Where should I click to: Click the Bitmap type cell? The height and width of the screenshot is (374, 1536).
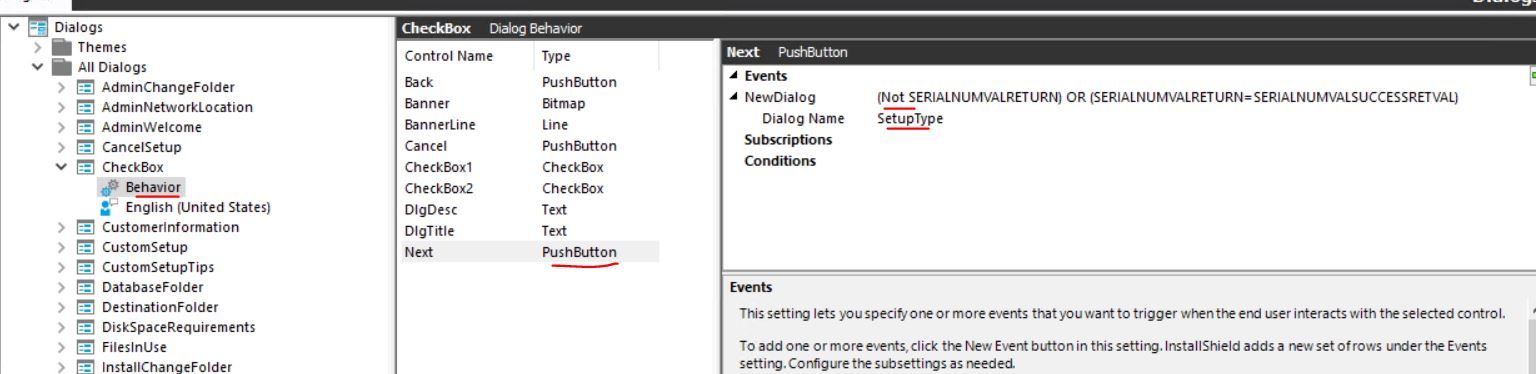(x=563, y=103)
